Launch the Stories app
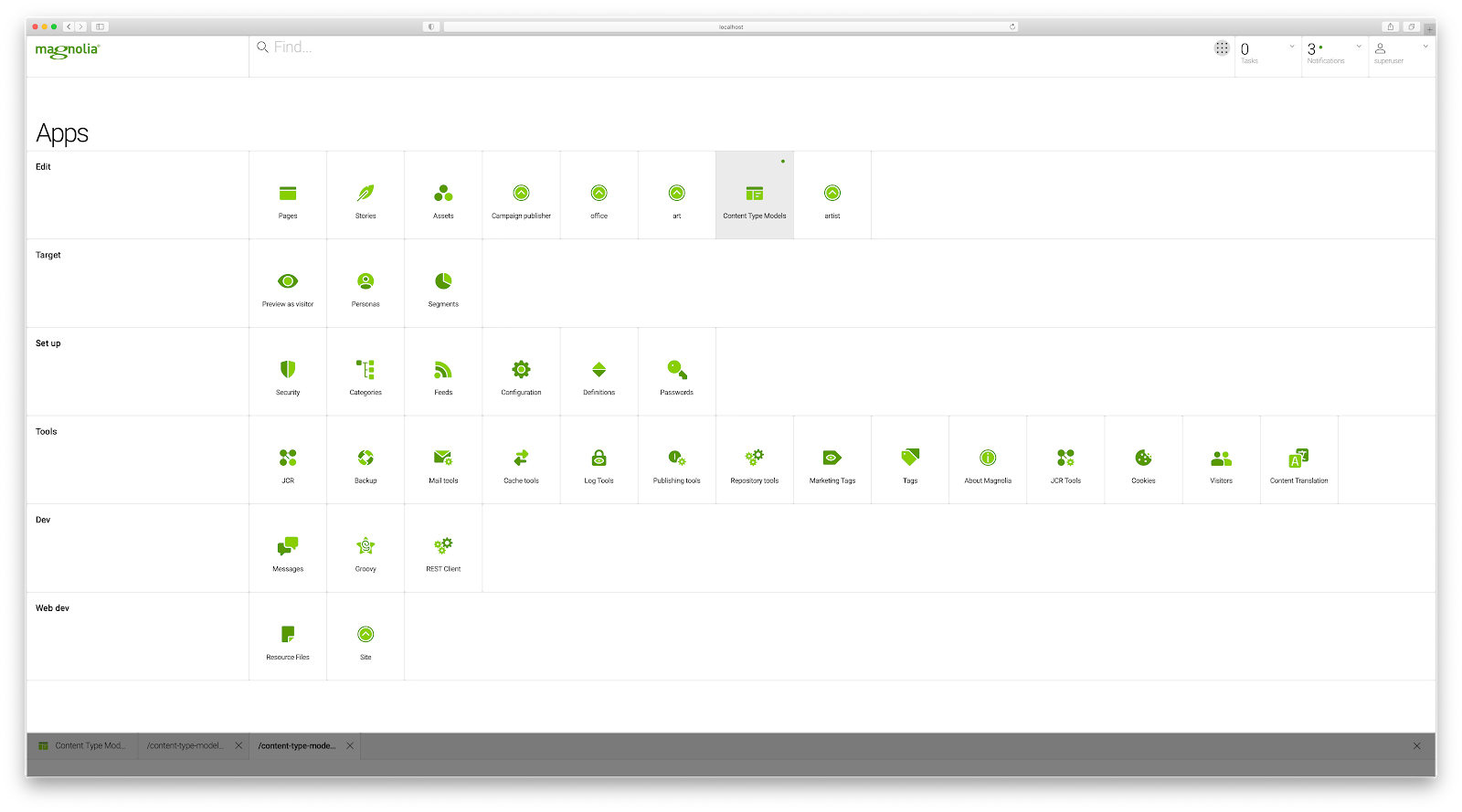 [365, 195]
